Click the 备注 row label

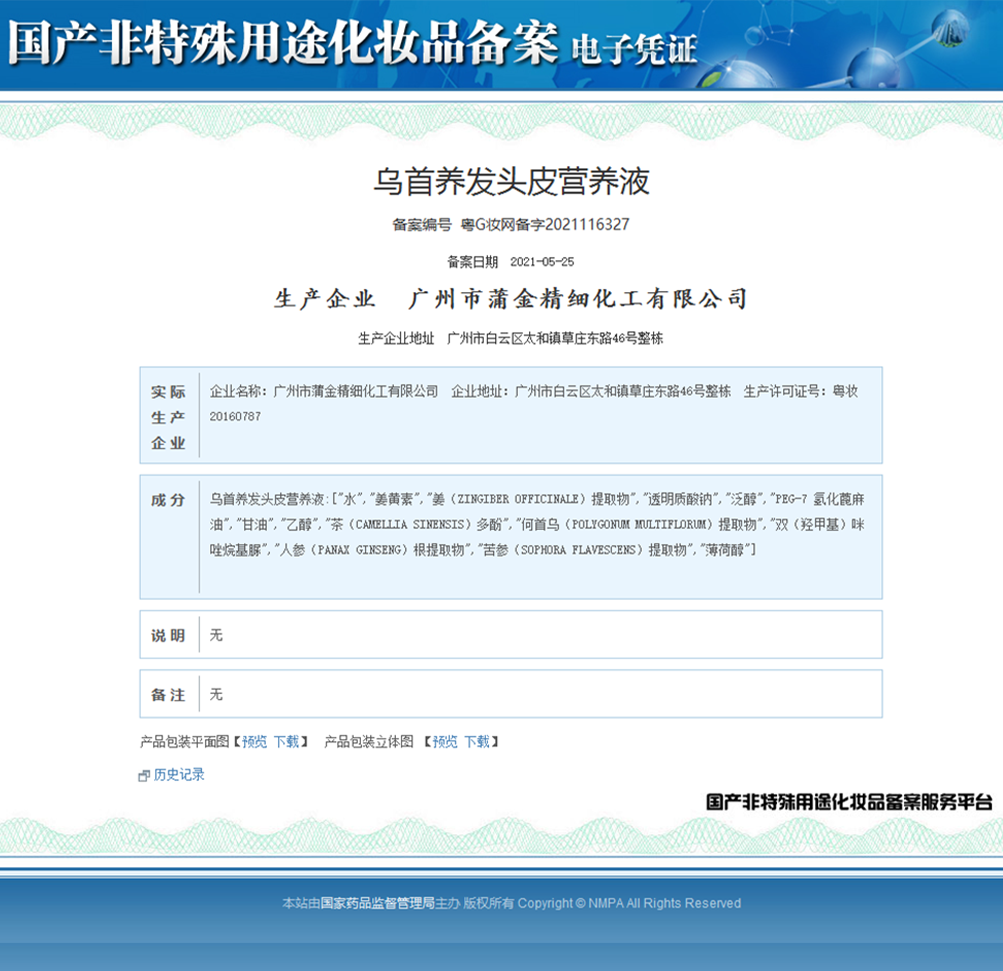(168, 695)
